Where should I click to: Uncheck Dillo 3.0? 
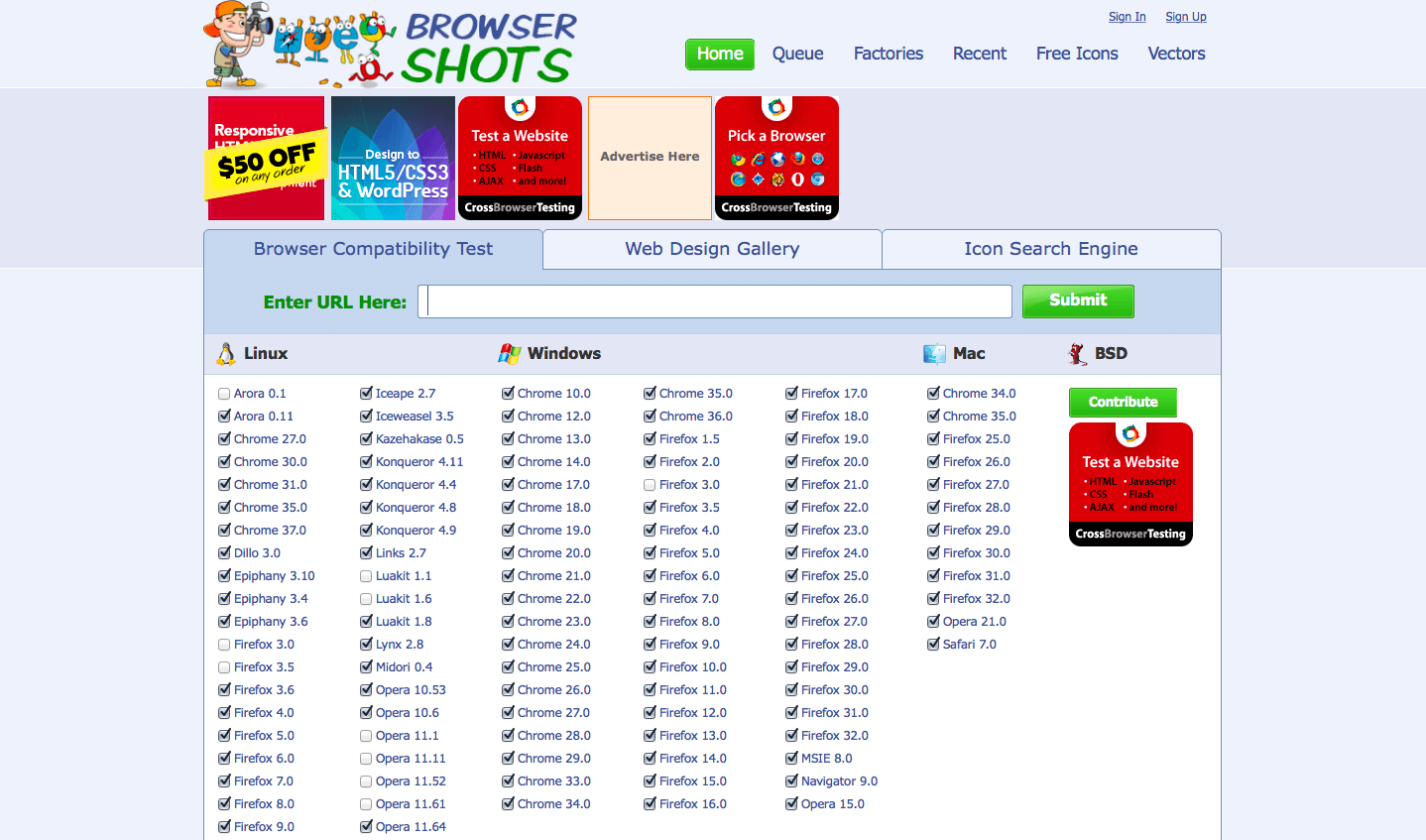click(x=224, y=552)
